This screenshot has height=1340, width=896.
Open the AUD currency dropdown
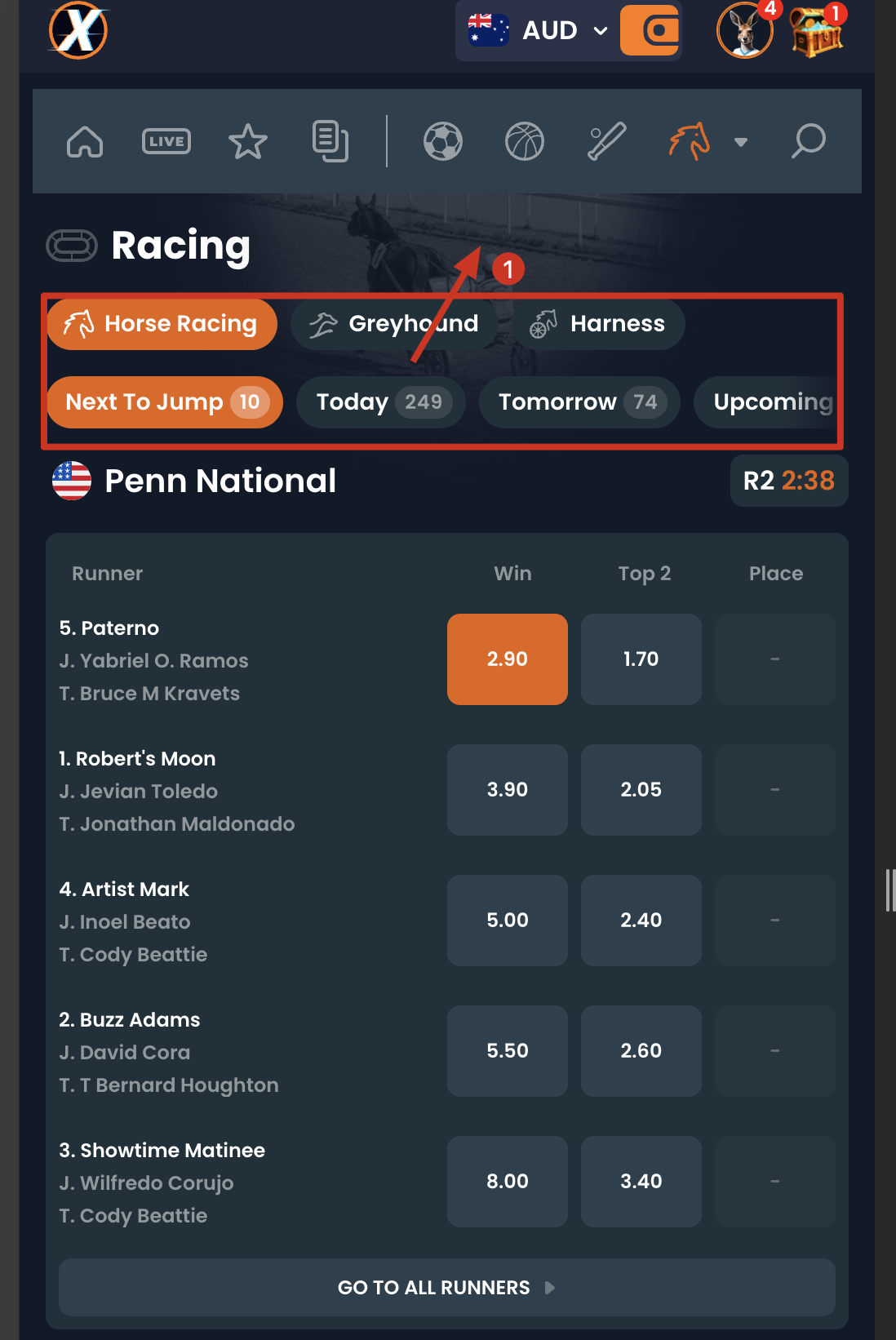(x=548, y=30)
